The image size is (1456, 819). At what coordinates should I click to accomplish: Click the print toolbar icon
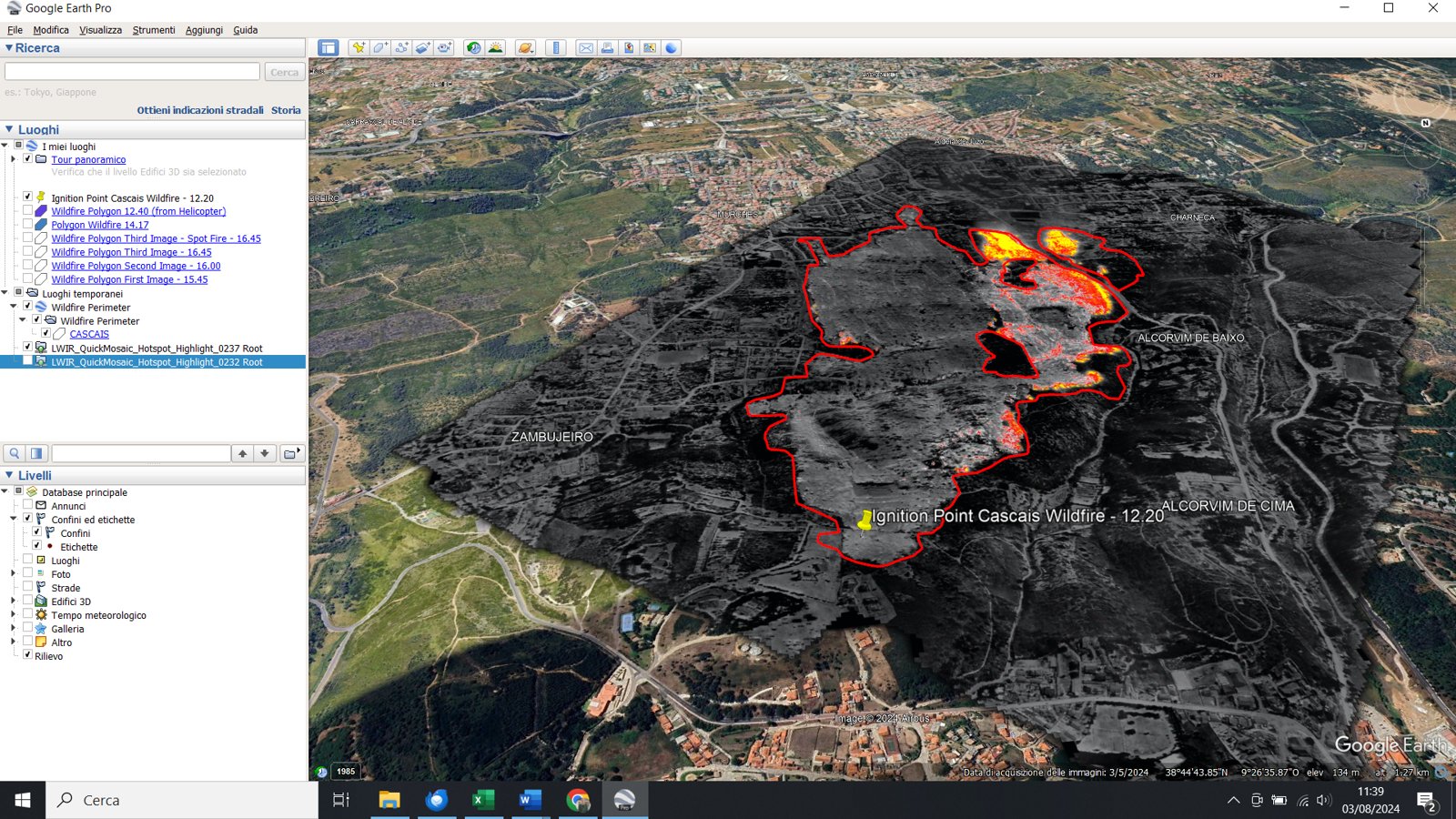tap(607, 48)
